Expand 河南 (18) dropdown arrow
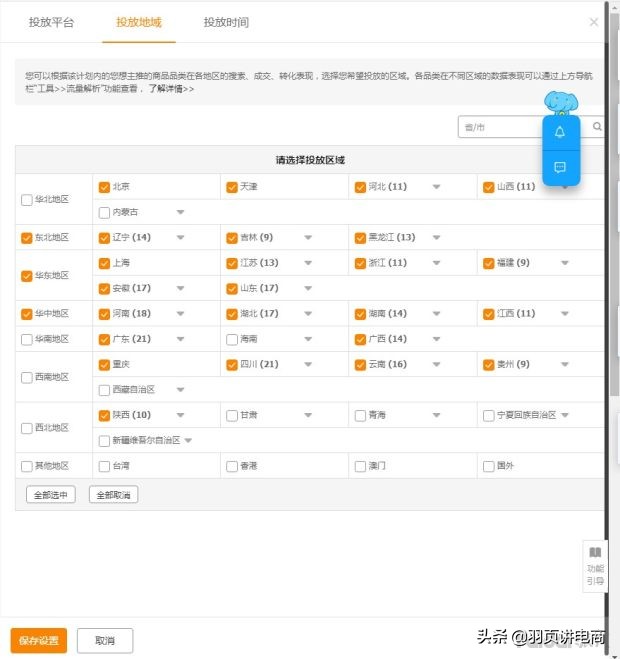This screenshot has height=659, width=620. pyautogui.click(x=180, y=314)
